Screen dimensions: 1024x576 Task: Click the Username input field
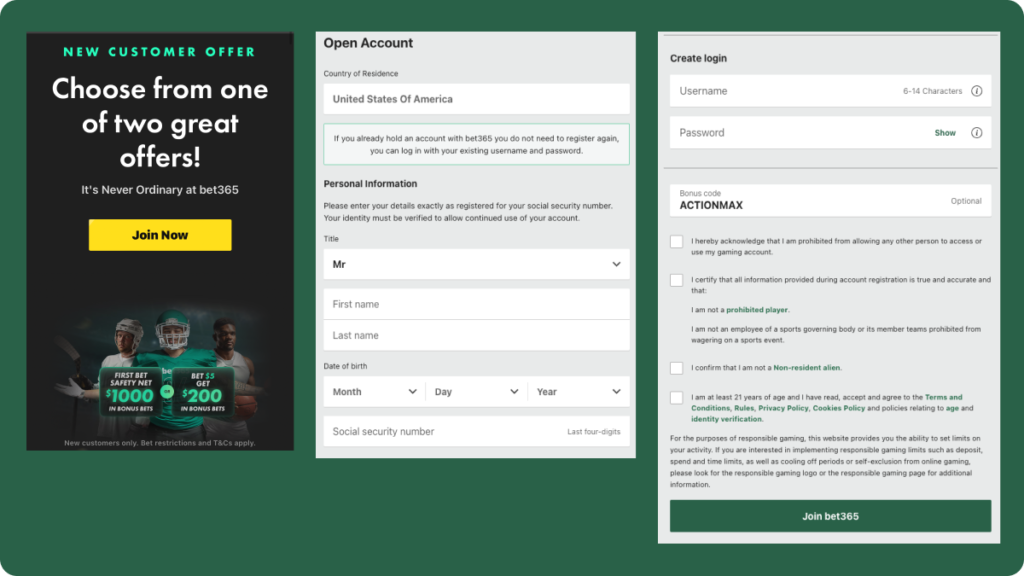pyautogui.click(x=830, y=91)
